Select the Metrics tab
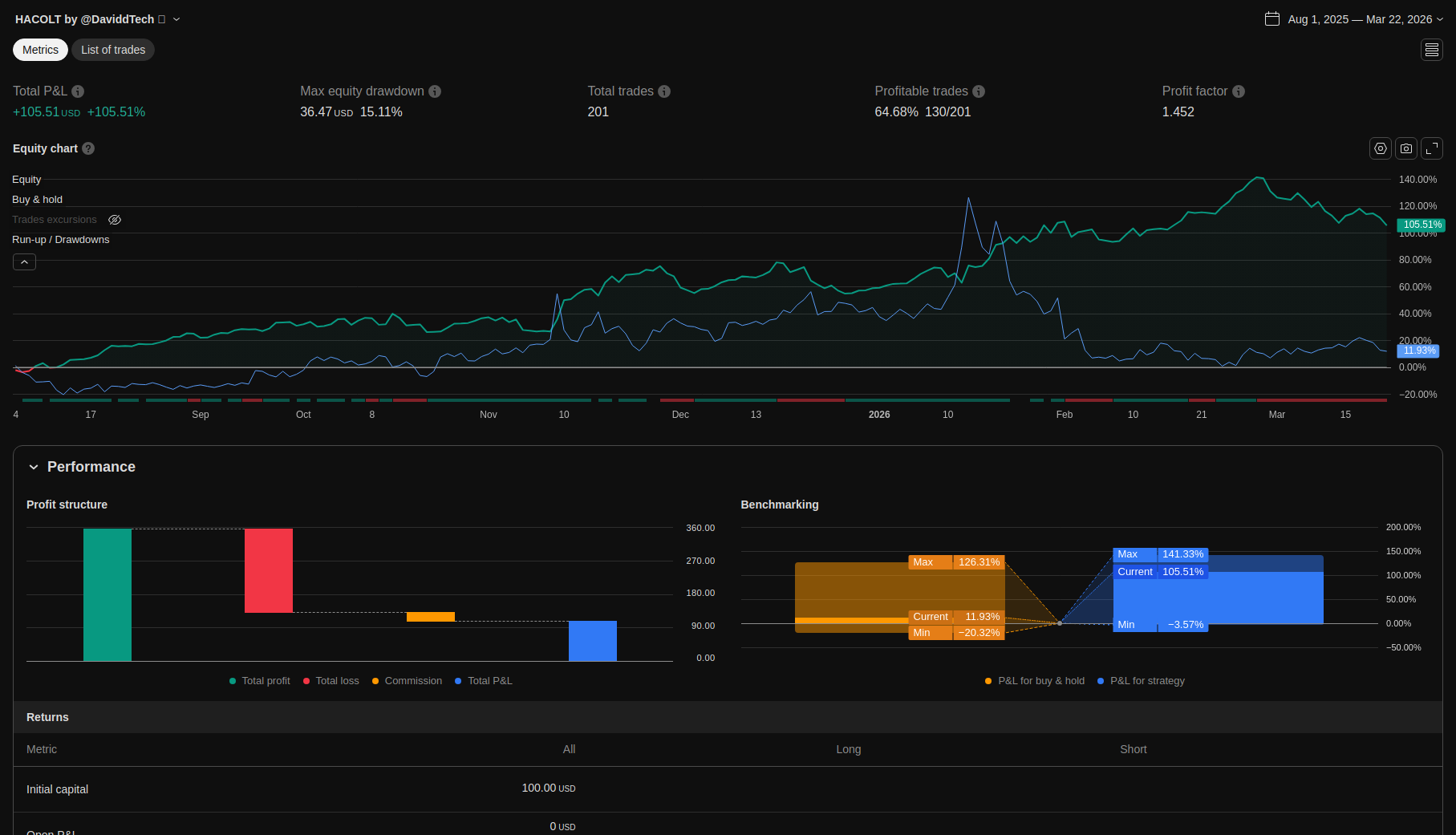The image size is (1456, 835). click(40, 50)
